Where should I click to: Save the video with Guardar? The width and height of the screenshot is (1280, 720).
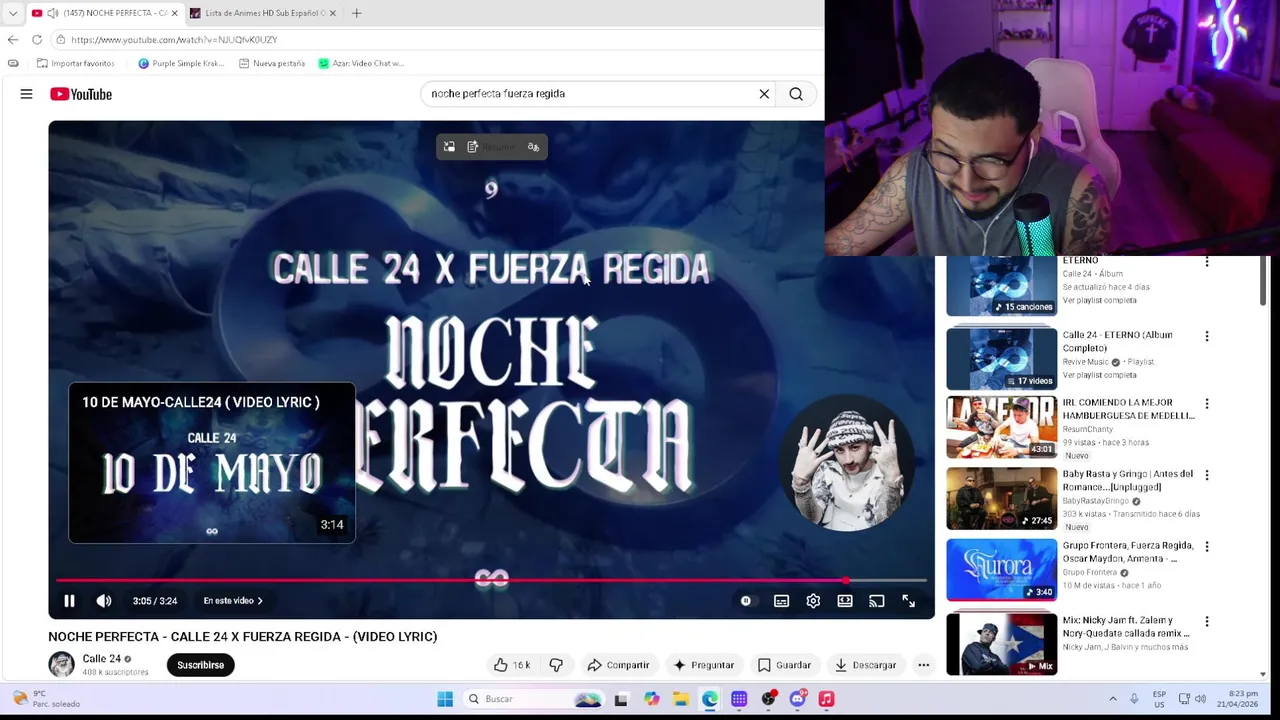pyautogui.click(x=785, y=665)
